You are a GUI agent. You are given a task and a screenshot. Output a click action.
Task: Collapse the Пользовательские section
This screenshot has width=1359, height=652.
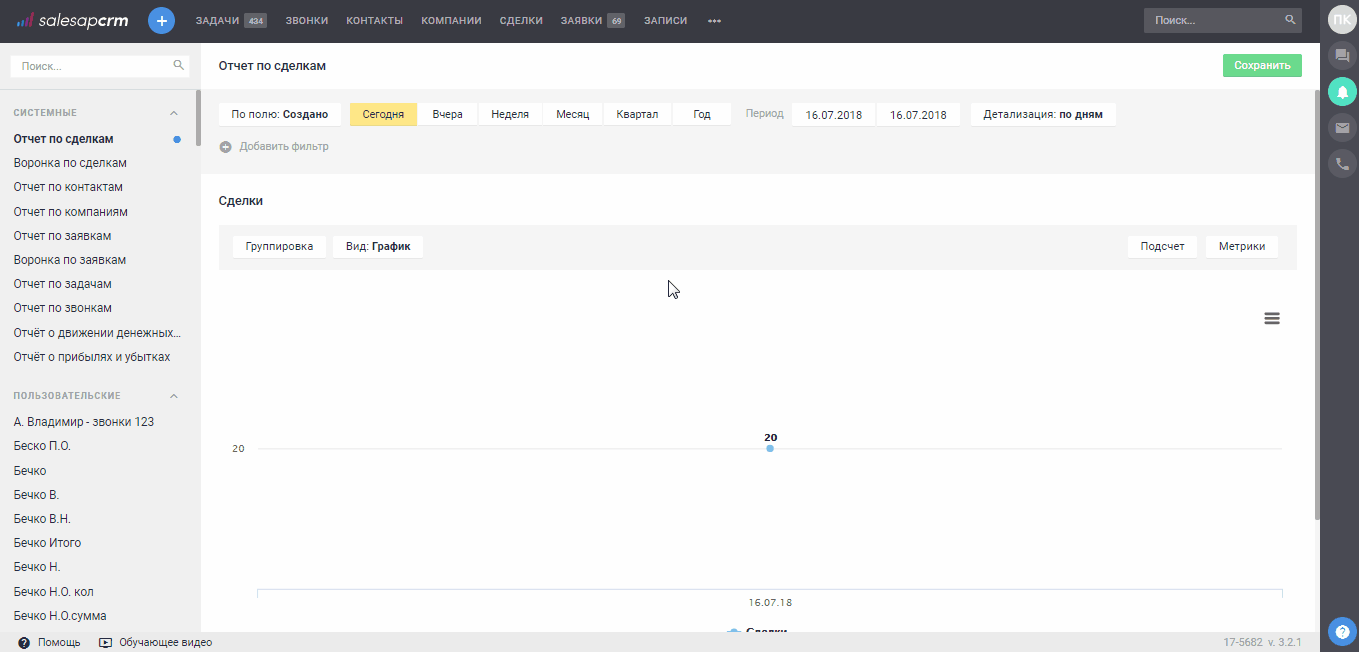[x=173, y=396]
